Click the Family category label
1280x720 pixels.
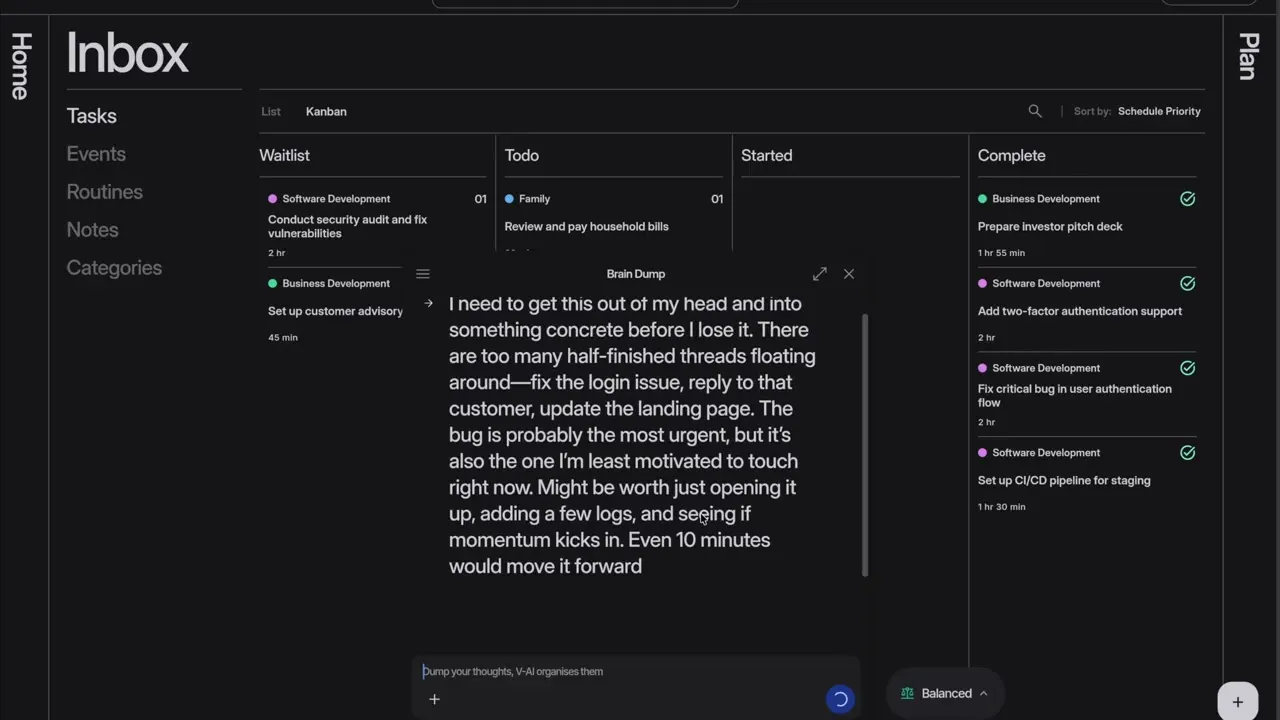534,199
